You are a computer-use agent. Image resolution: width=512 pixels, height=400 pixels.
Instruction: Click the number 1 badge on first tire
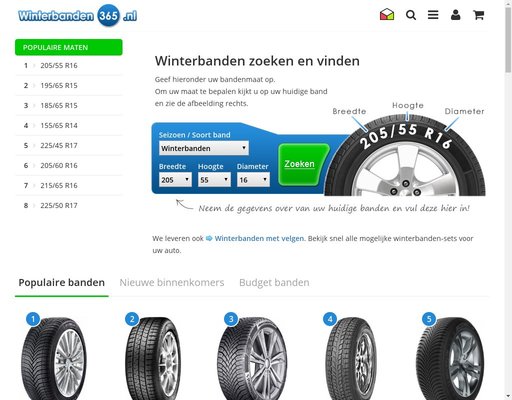pos(33,319)
